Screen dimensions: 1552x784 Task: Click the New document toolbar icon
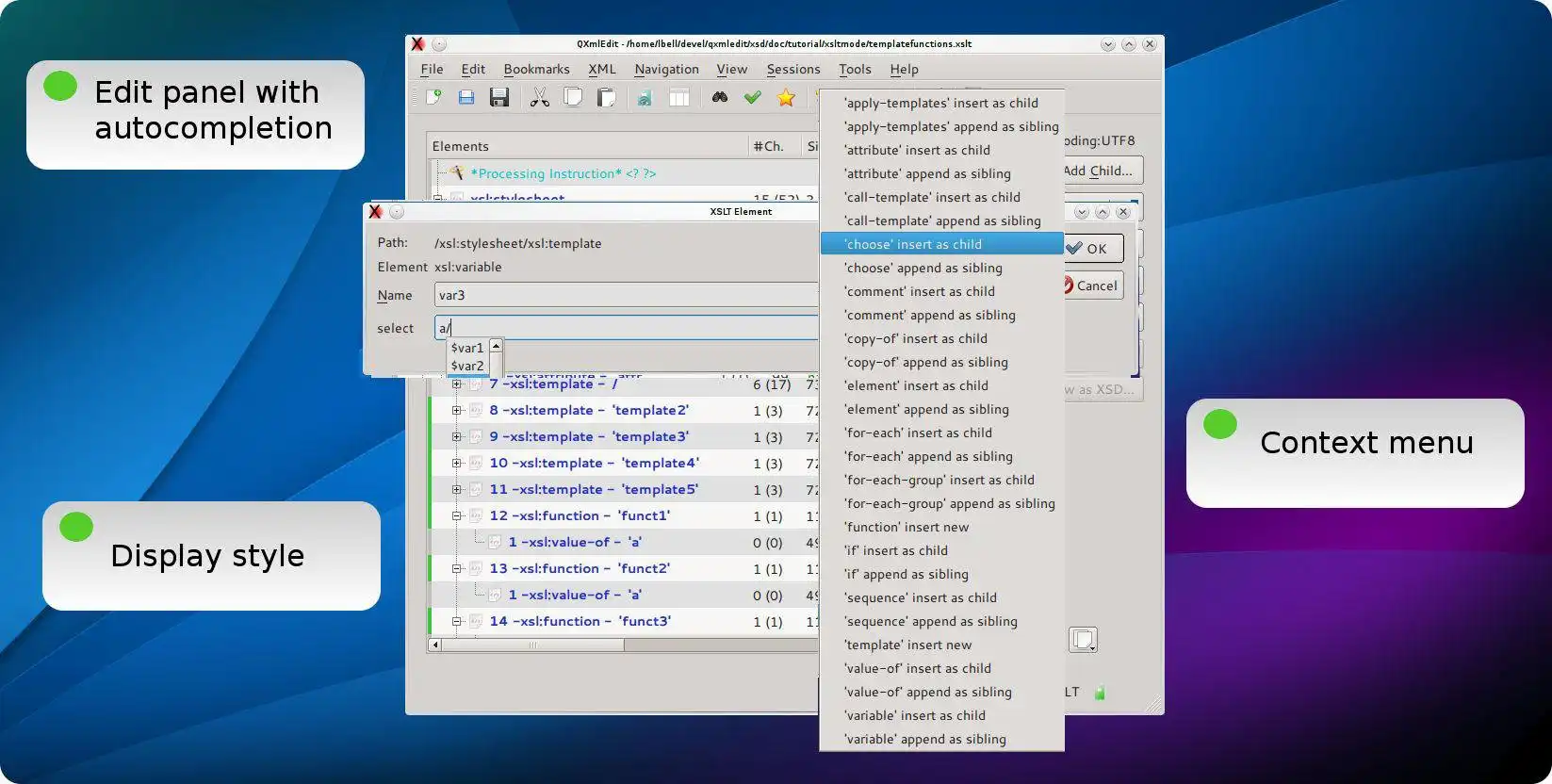coord(433,97)
